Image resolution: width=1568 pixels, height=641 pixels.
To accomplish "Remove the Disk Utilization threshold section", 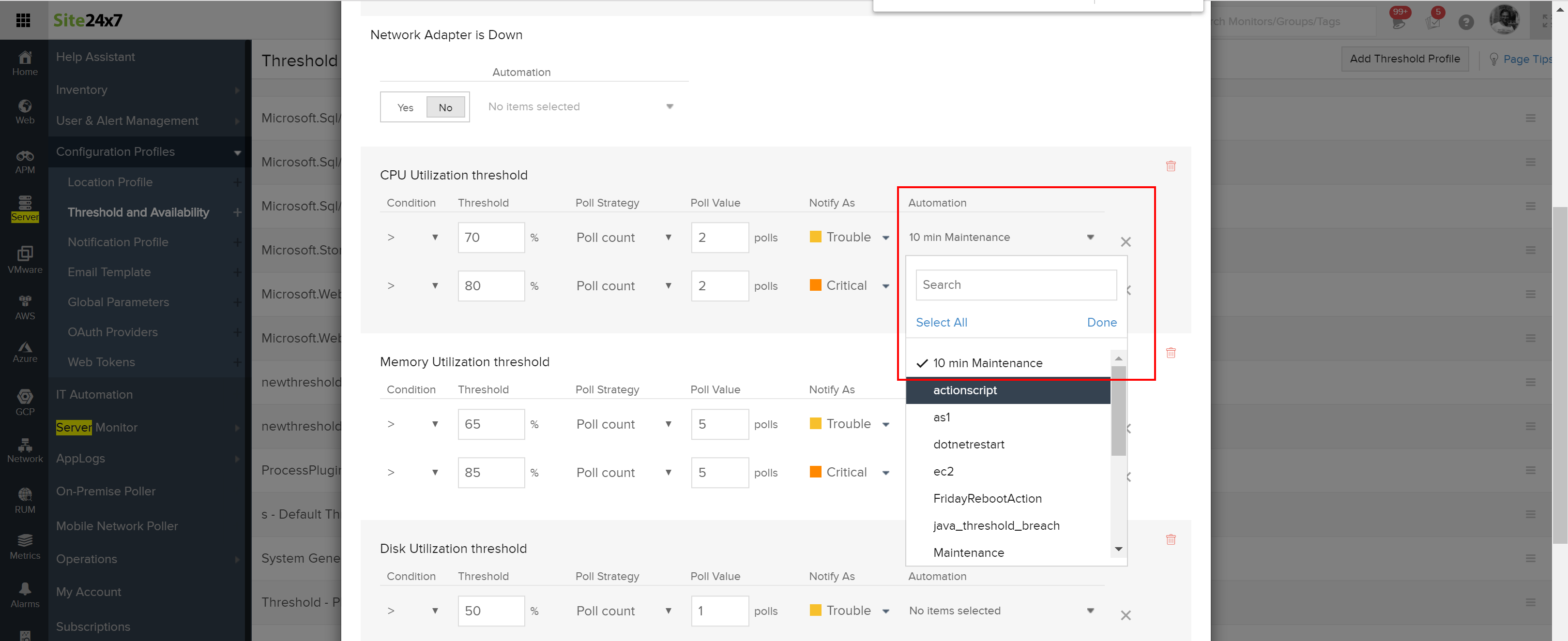I will [x=1170, y=539].
